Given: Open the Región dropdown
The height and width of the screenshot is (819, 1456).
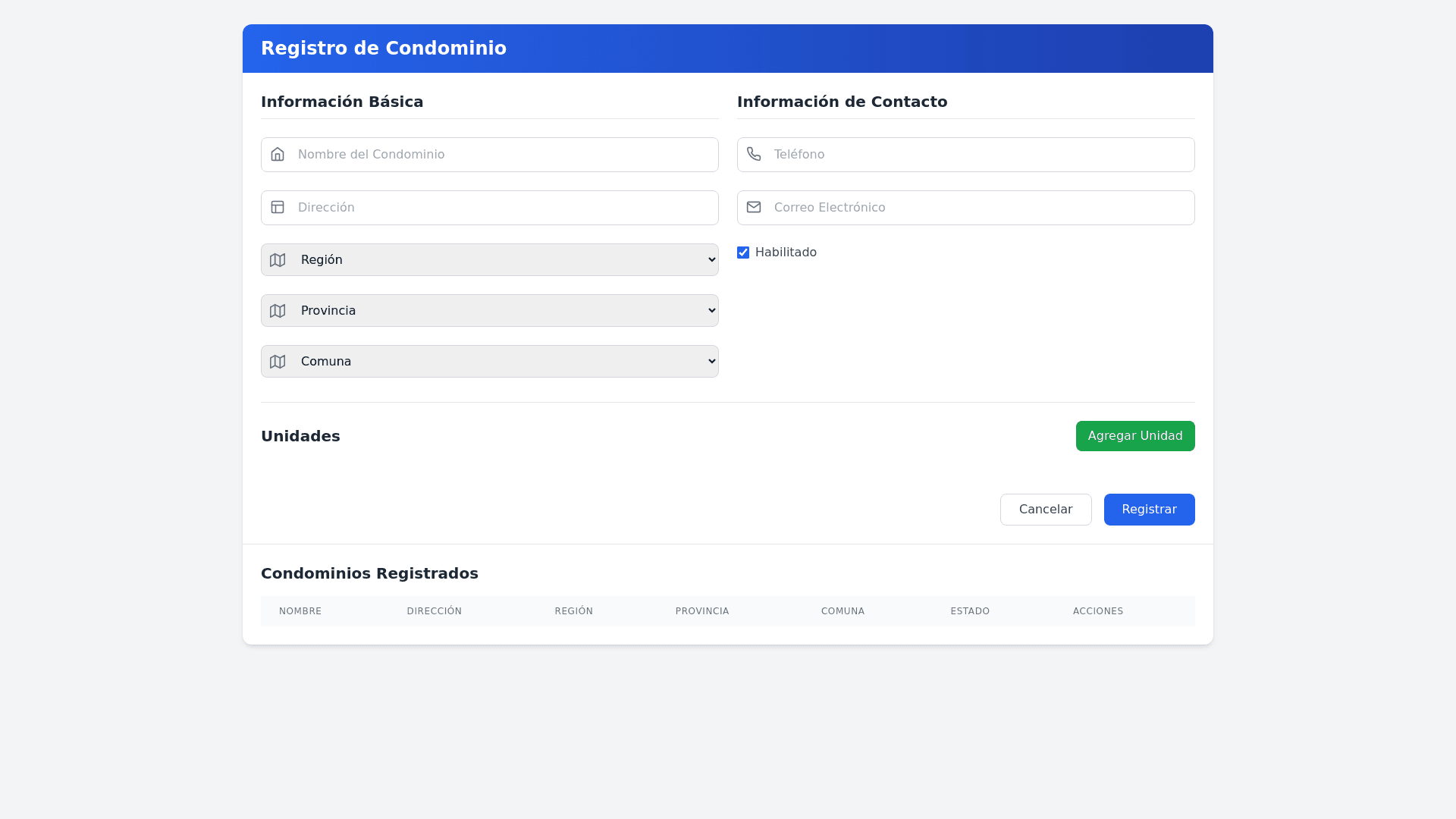Looking at the screenshot, I should [x=500, y=260].
